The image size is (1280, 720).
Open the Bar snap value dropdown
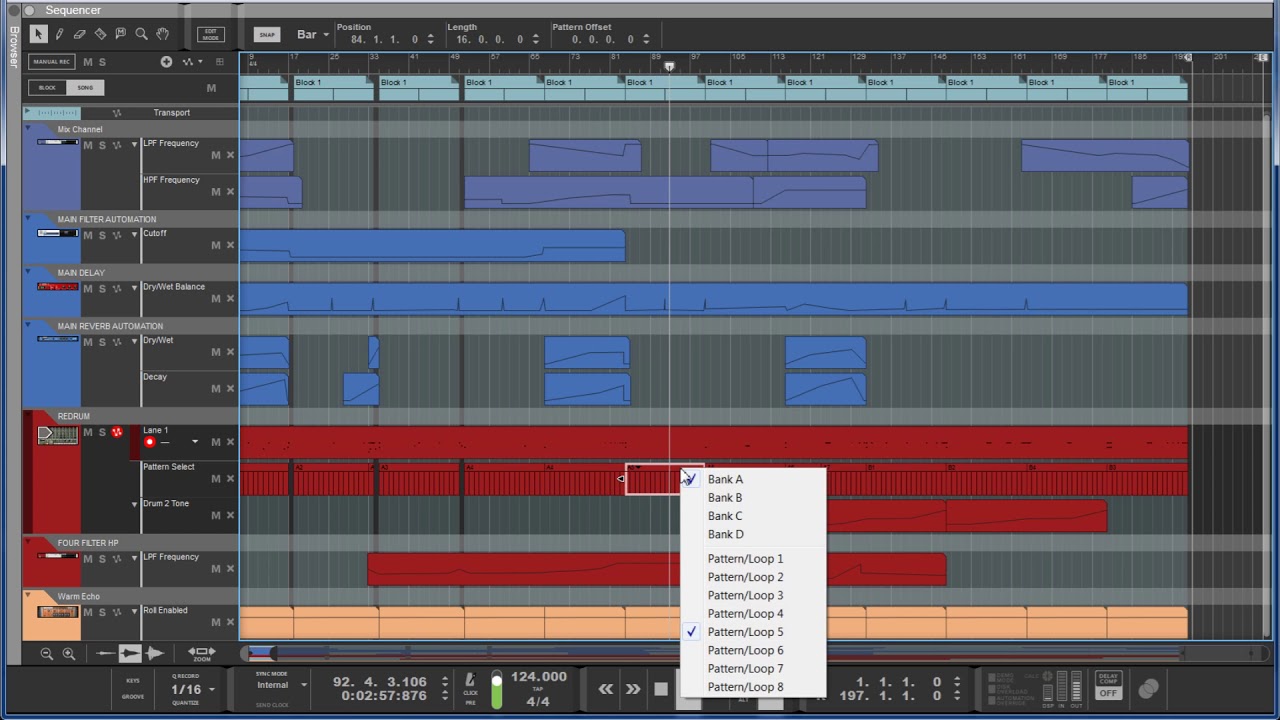(x=313, y=35)
